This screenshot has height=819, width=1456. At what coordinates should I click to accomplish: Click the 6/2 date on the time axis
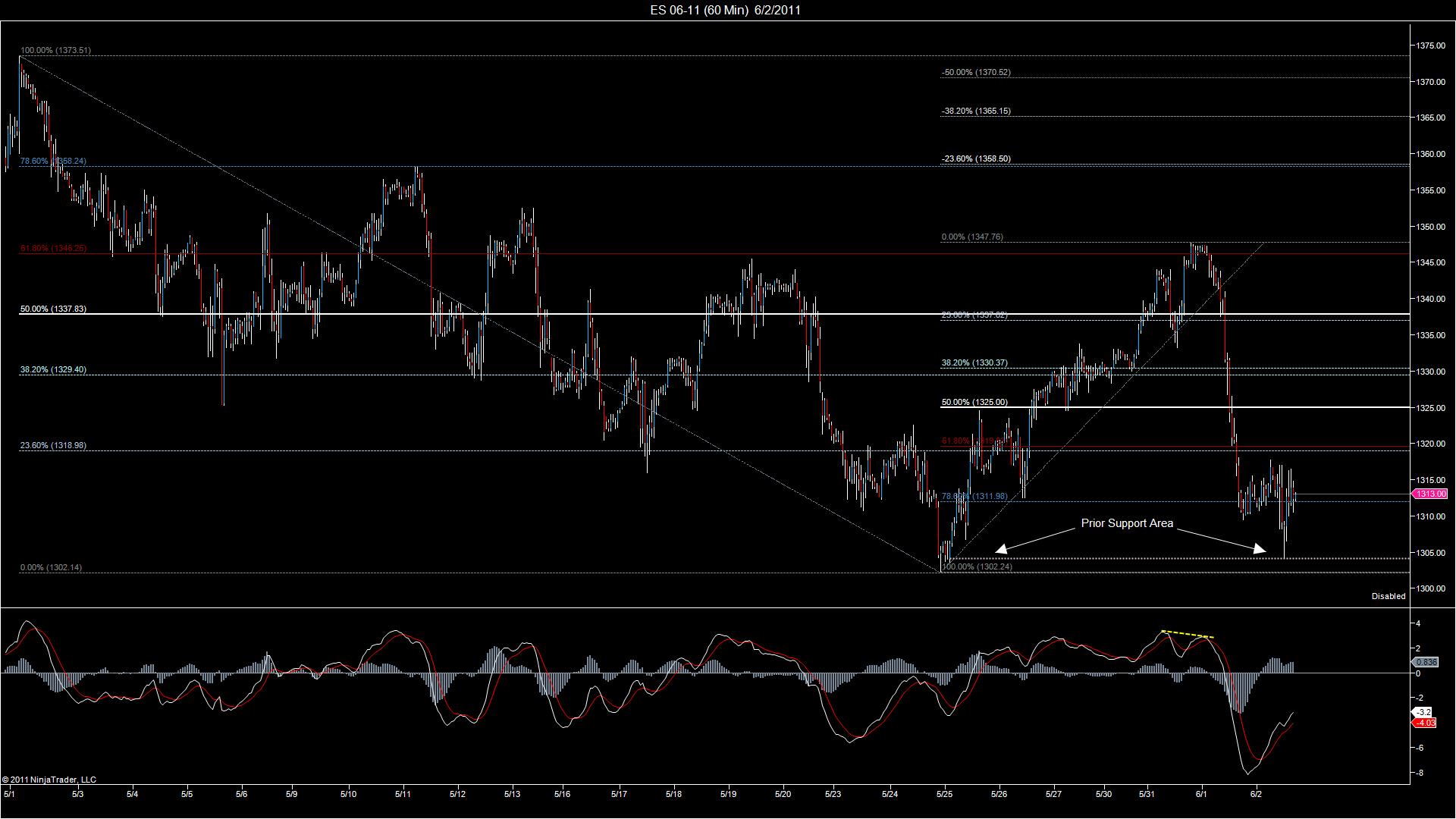1256,794
